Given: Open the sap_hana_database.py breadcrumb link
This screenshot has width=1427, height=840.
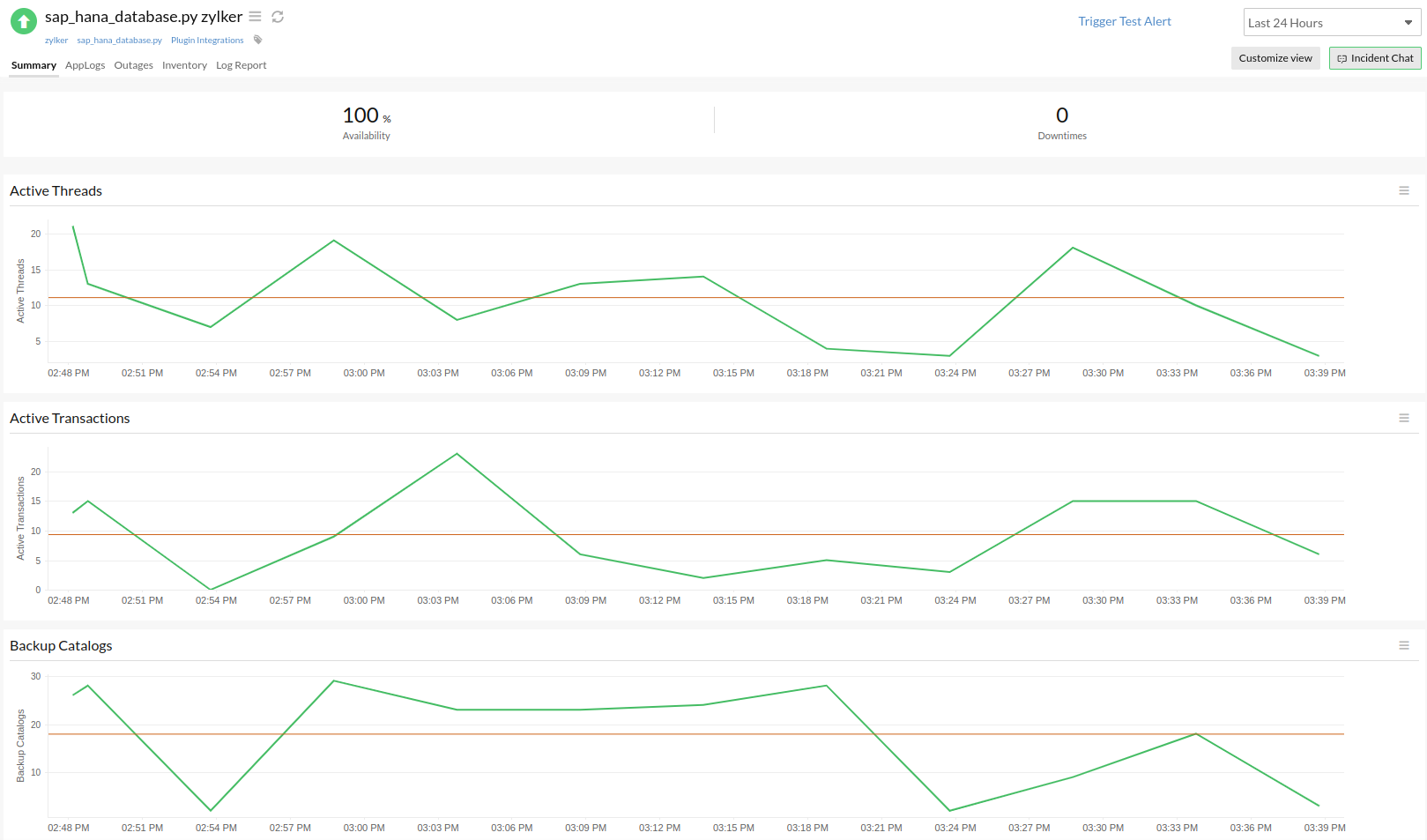Looking at the screenshot, I should pyautogui.click(x=120, y=41).
